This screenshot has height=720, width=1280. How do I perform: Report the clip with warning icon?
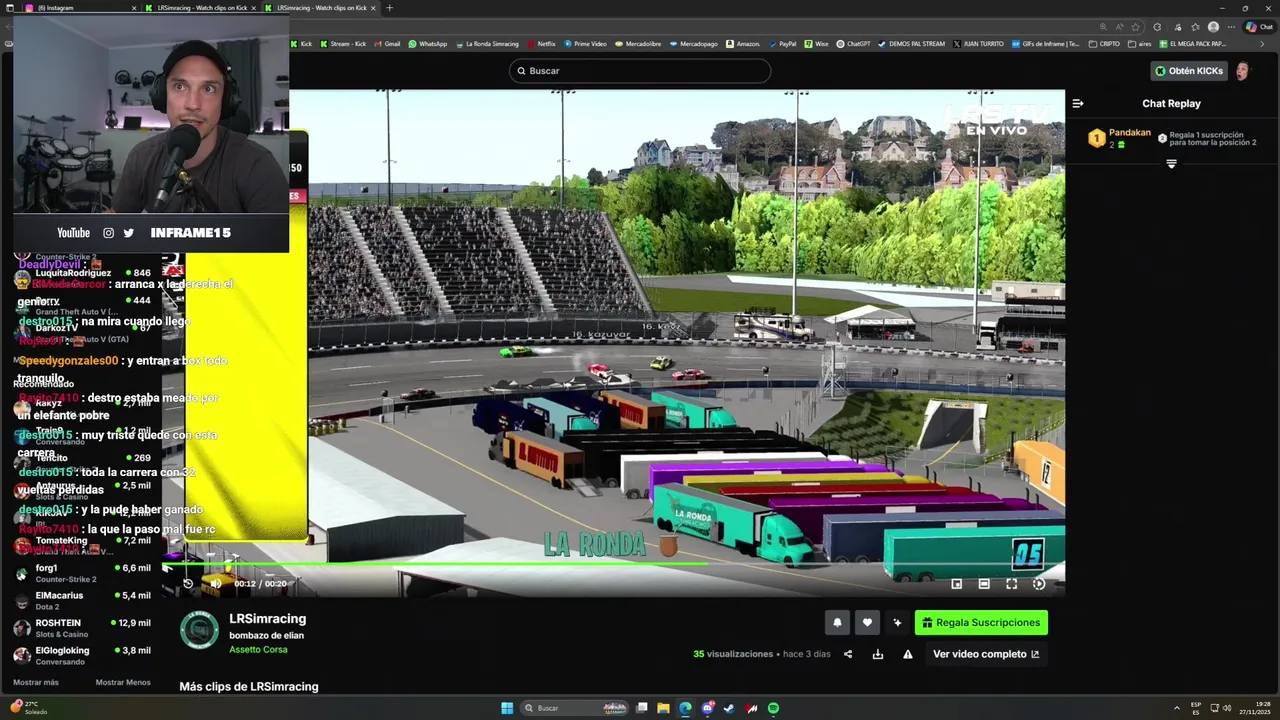pos(908,654)
